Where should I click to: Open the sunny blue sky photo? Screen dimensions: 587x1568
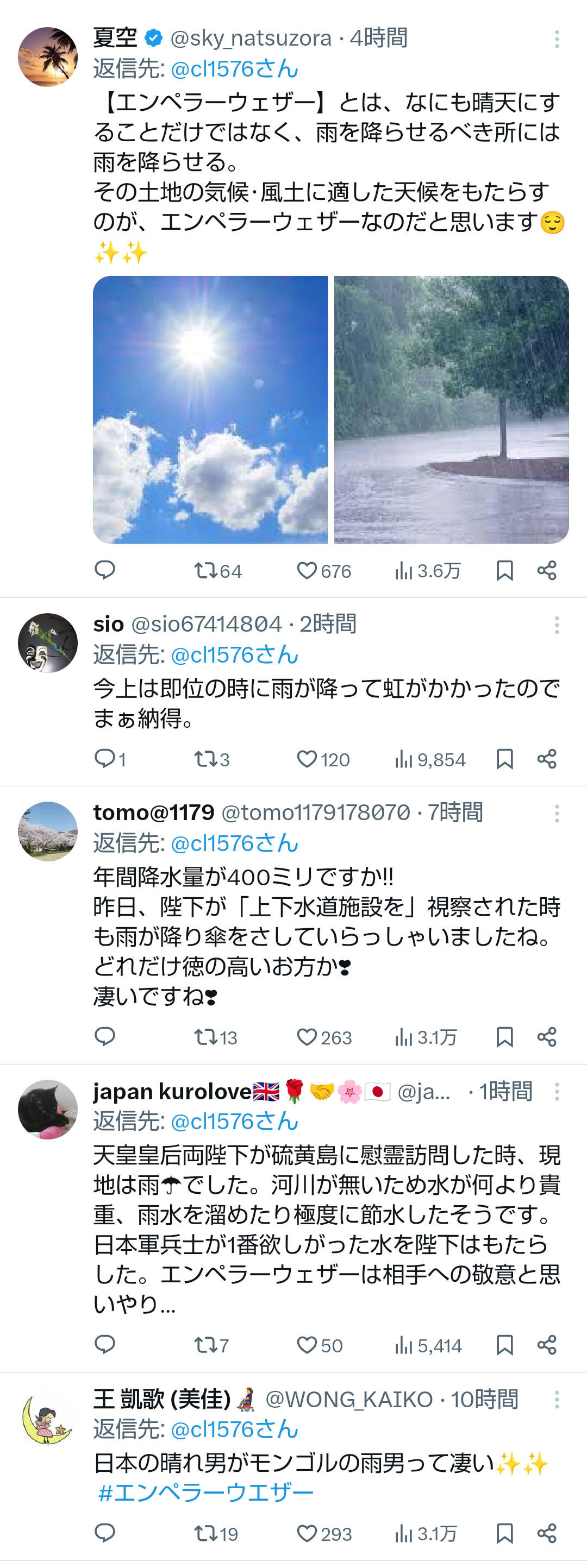[x=210, y=410]
